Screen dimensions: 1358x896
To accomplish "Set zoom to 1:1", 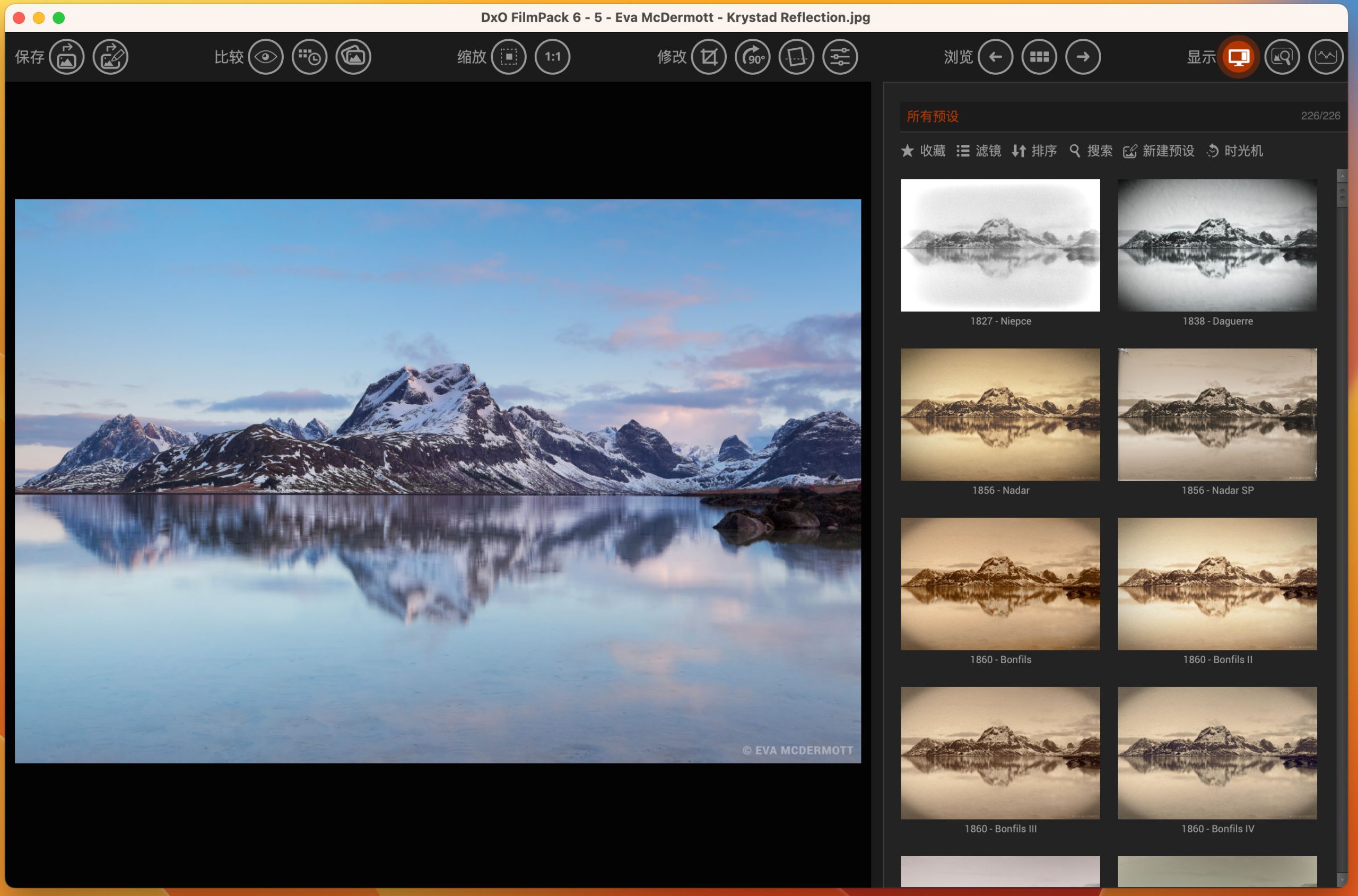I will 552,57.
